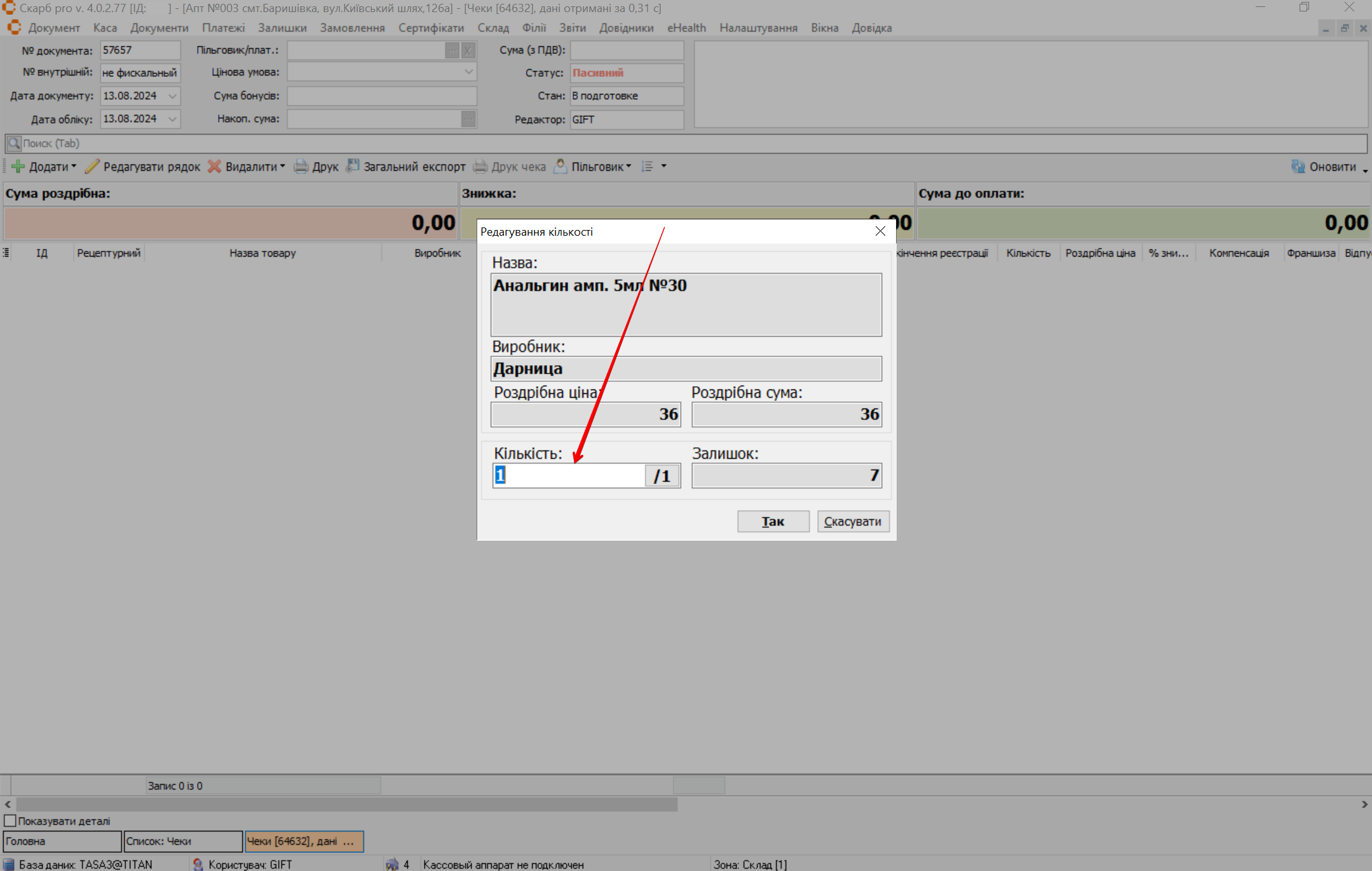1372x871 pixels.
Task: Click the Загальний експорт toolbar icon
Action: click(x=353, y=166)
